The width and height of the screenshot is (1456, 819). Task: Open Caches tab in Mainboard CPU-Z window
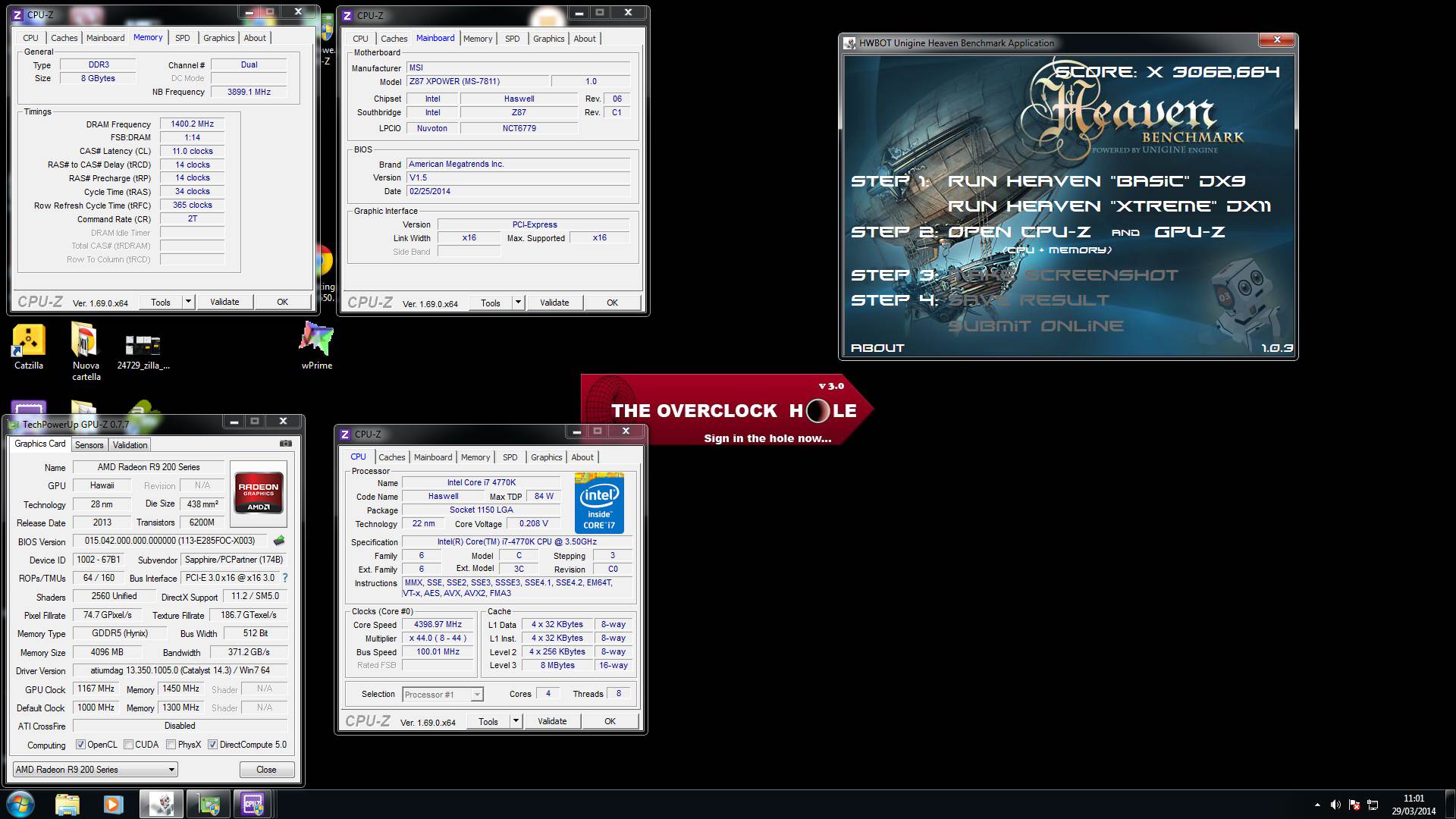coord(394,39)
